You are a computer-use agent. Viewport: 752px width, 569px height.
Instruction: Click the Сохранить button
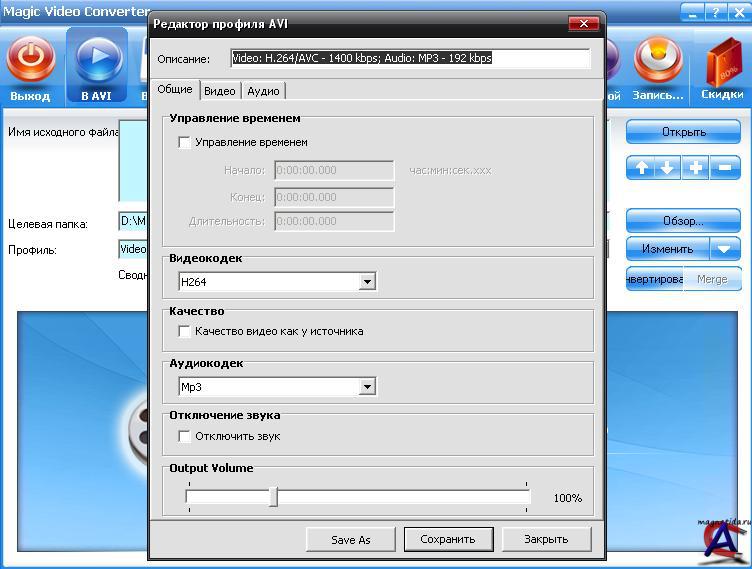(448, 539)
